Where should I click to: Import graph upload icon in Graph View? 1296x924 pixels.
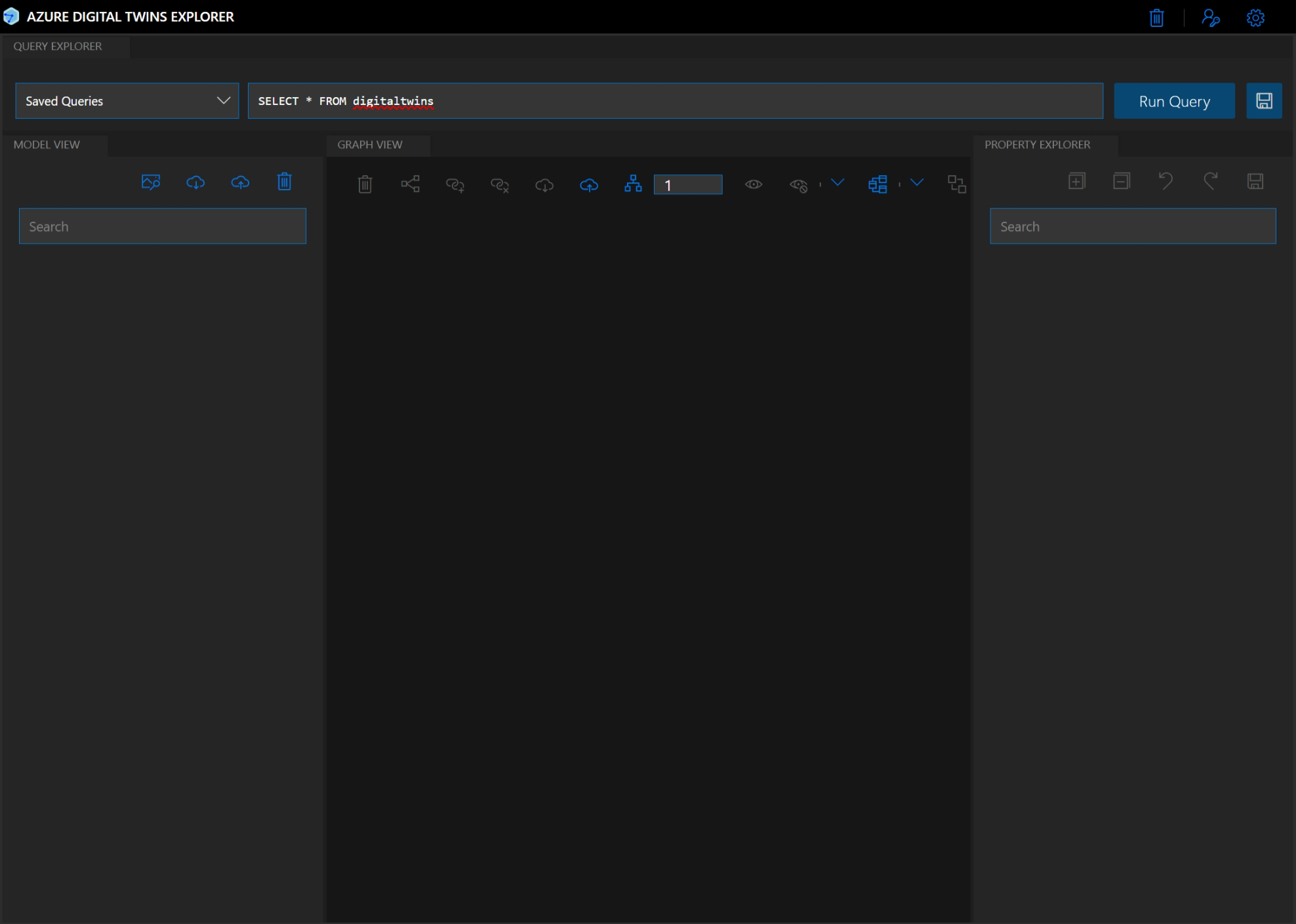pos(589,185)
